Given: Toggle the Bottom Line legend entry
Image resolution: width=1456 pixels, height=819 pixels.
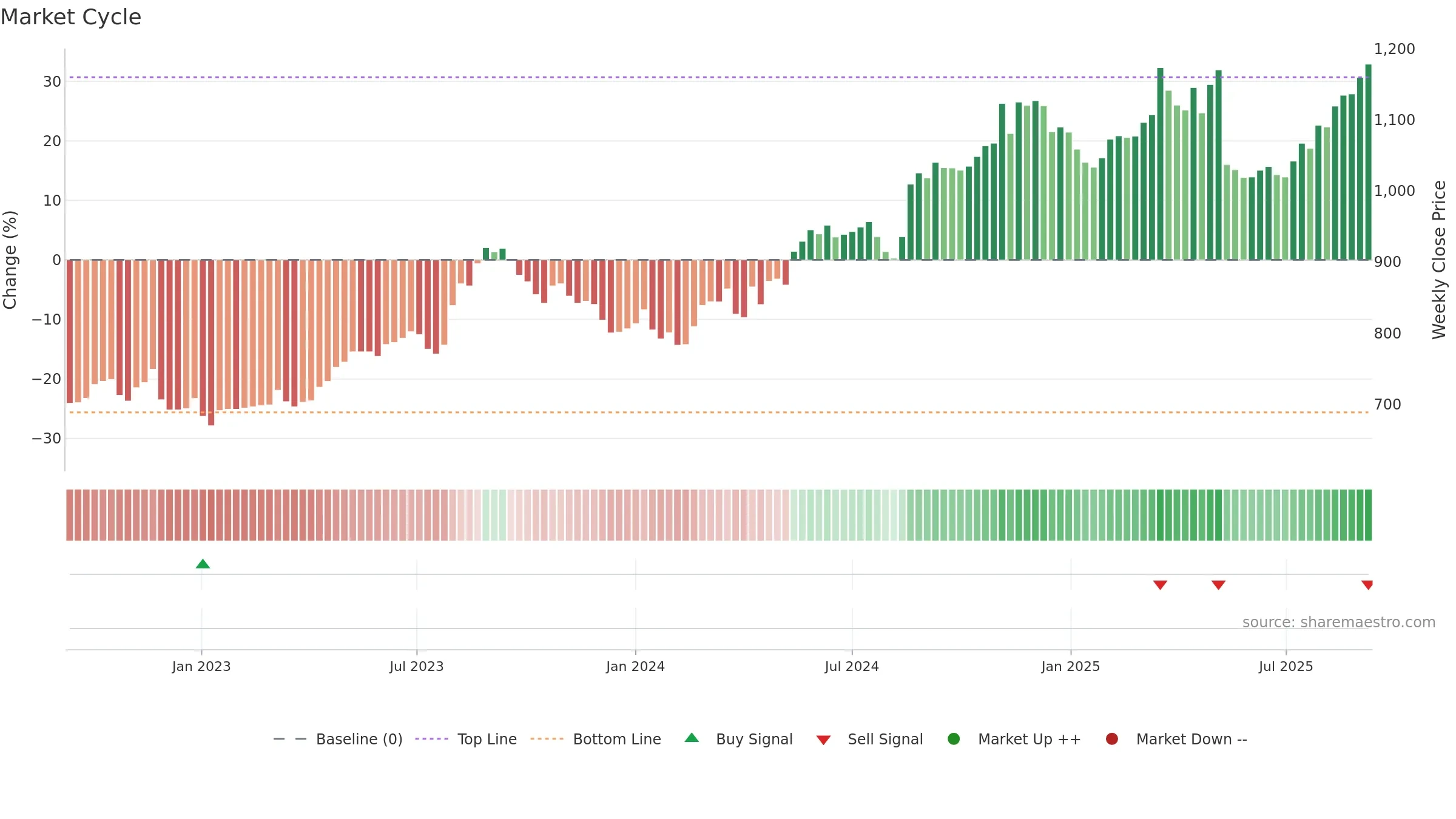Looking at the screenshot, I should point(596,739).
